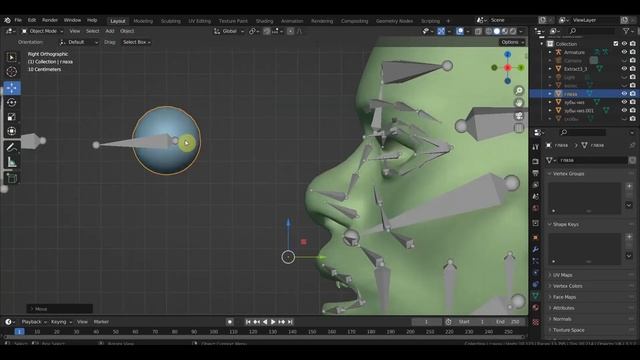Toggle the camera view icon
The width and height of the screenshot is (640, 360).
pyautogui.click(x=519, y=116)
